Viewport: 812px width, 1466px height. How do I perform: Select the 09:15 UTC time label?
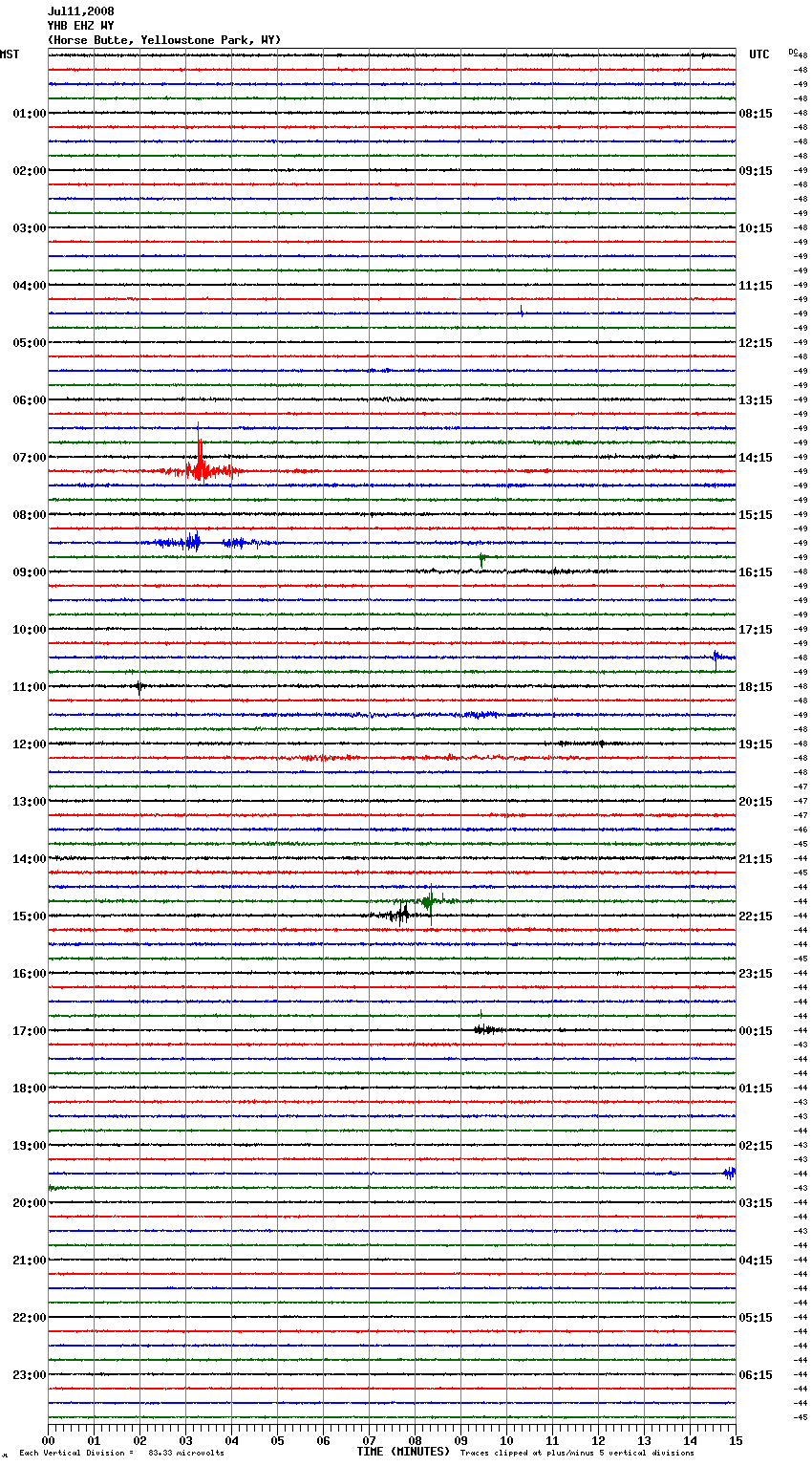pos(756,171)
